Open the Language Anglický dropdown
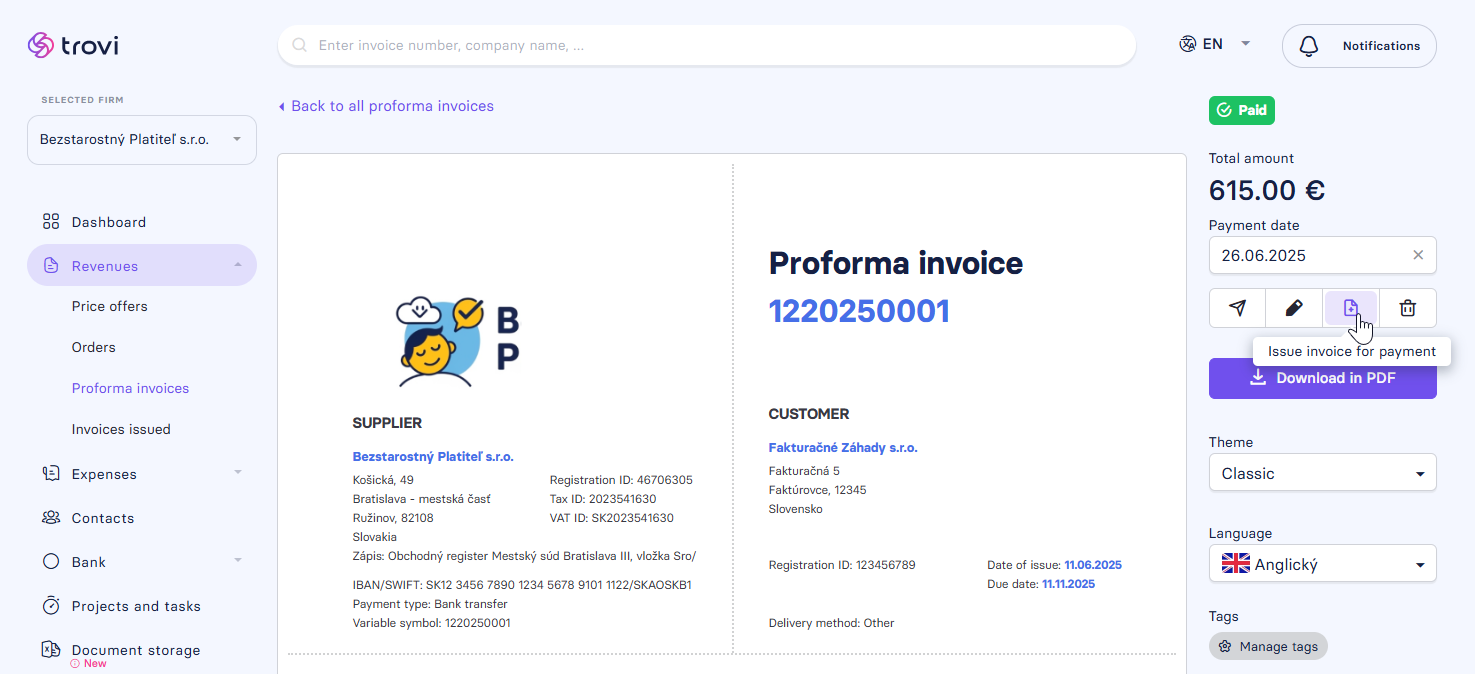1475x674 pixels. (x=1322, y=564)
